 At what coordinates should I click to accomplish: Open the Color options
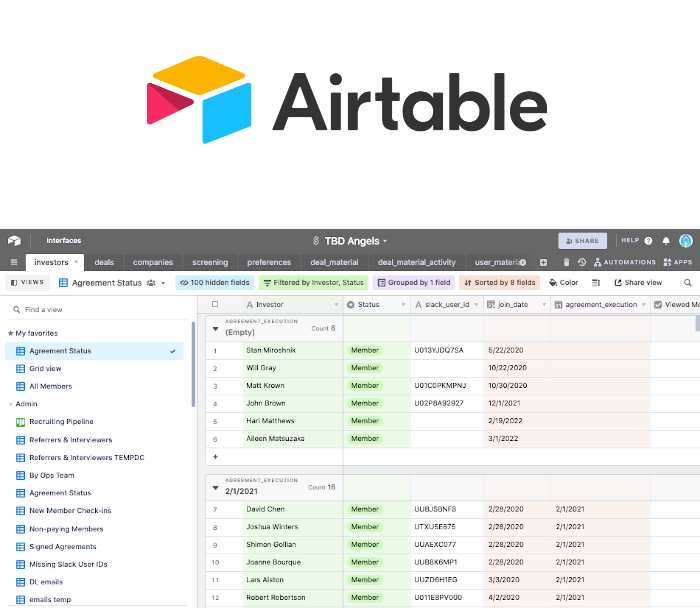point(563,283)
